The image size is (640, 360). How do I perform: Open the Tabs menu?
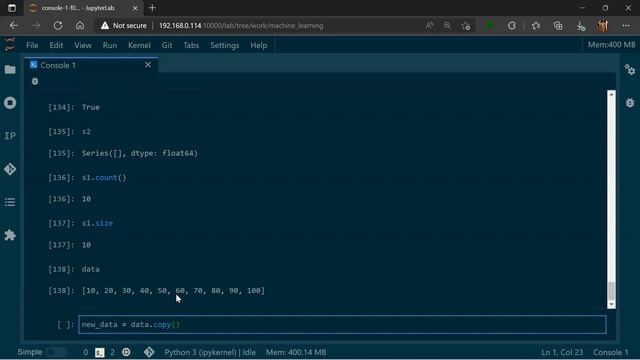click(x=191, y=45)
